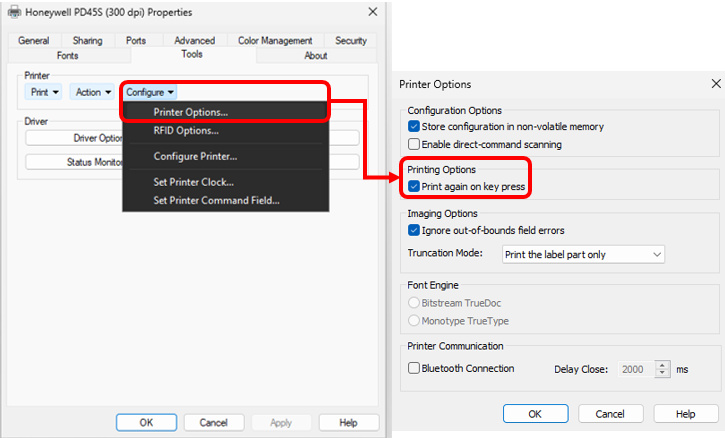Enable the Bluetooth Connection checkbox
Viewport: 725px width, 438px height.
coord(414,368)
